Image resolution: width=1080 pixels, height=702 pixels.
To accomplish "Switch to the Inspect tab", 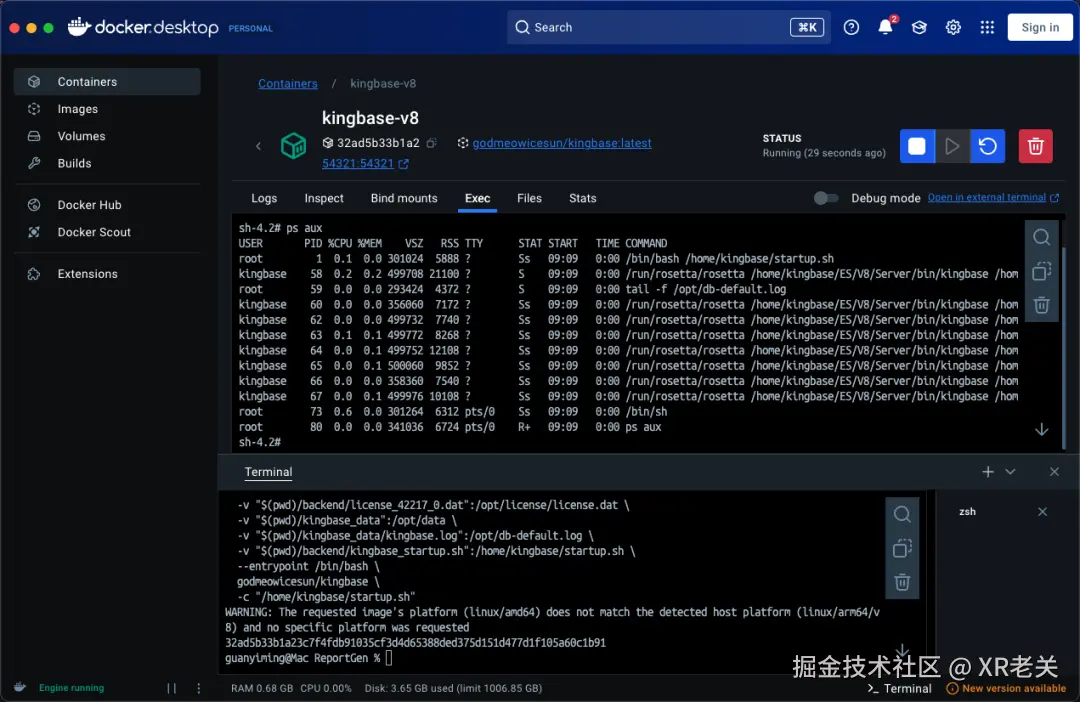I will pos(324,198).
